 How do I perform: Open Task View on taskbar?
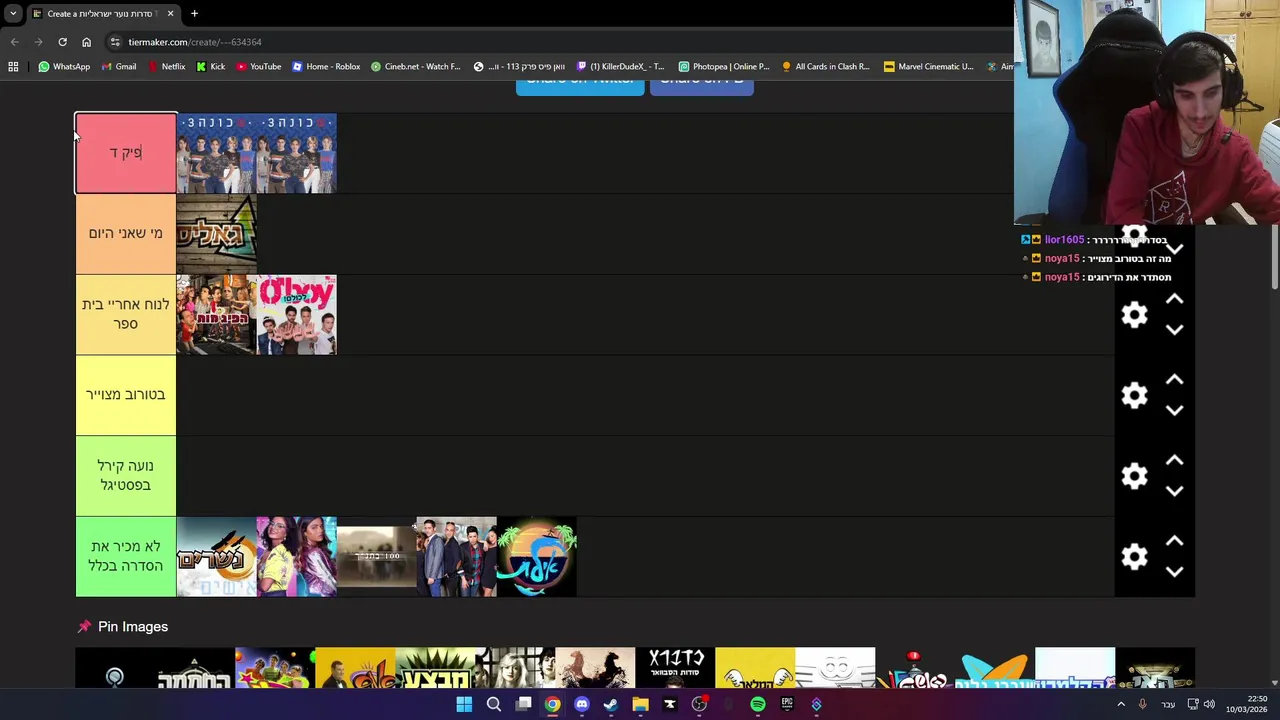pos(523,705)
